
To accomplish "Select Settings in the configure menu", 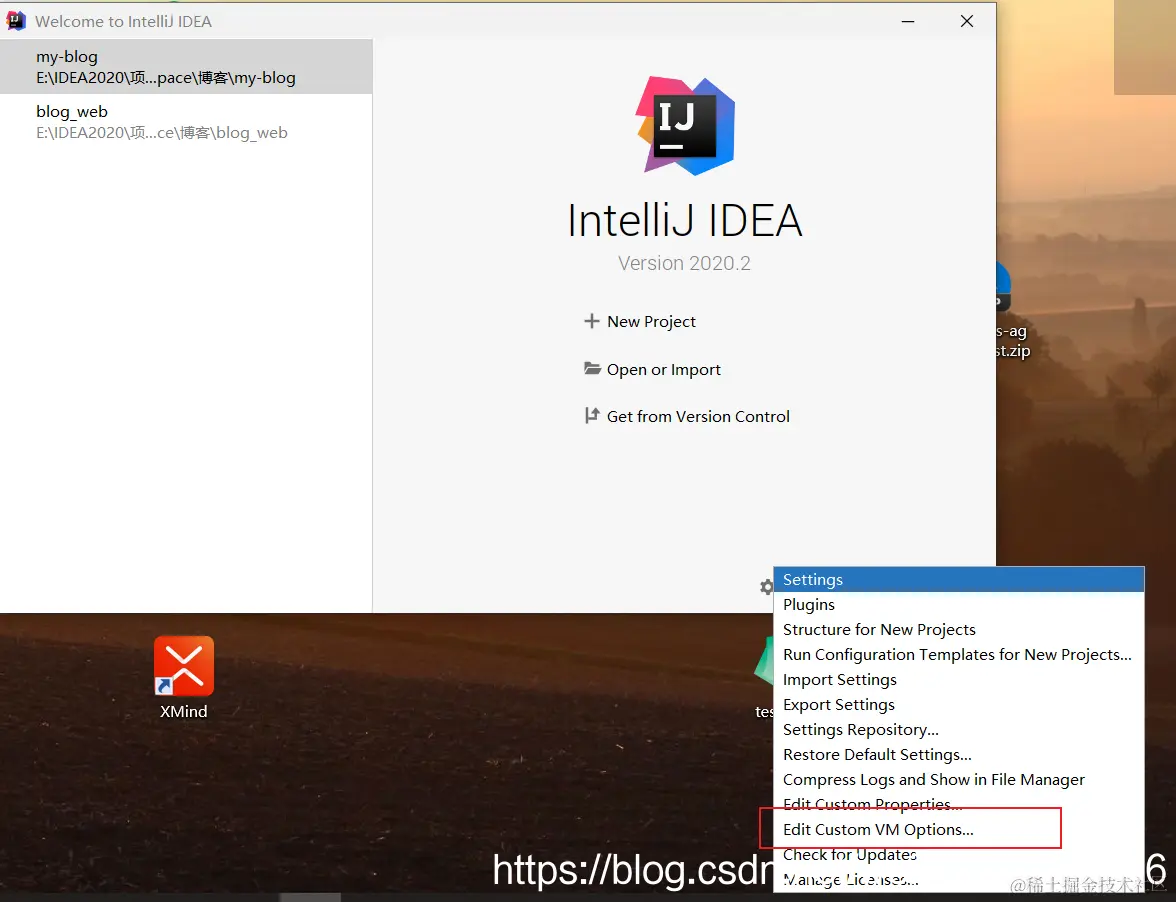I will tap(958, 580).
